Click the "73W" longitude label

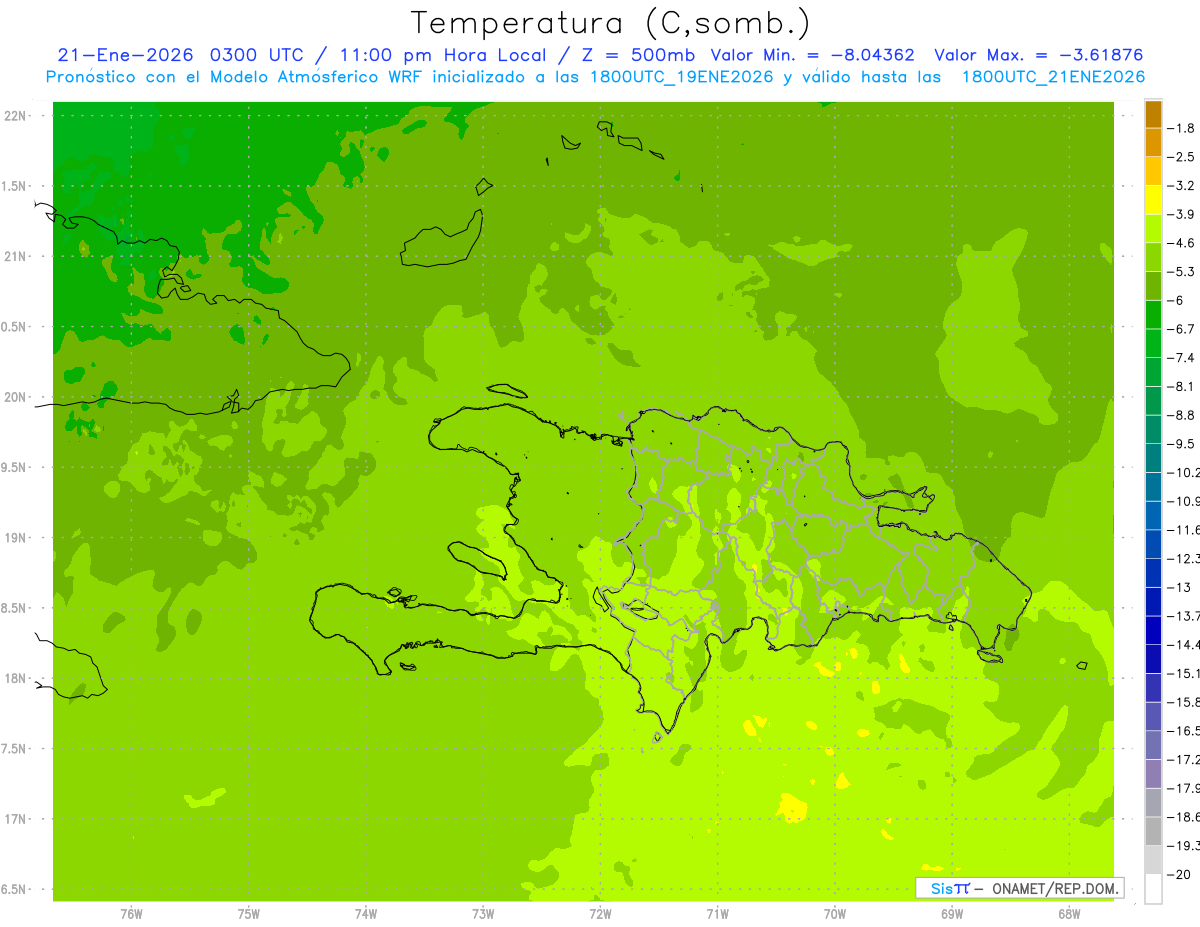[483, 913]
